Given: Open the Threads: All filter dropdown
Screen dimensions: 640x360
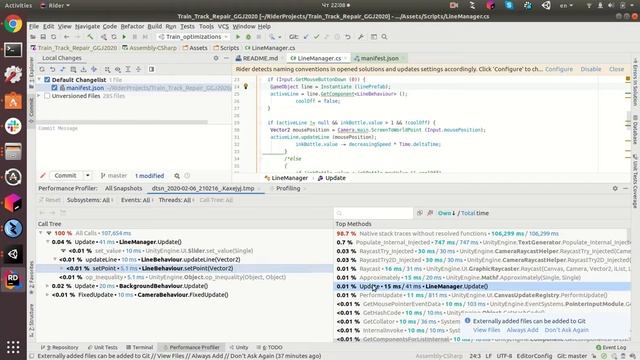Looking at the screenshot, I should [x=176, y=200].
